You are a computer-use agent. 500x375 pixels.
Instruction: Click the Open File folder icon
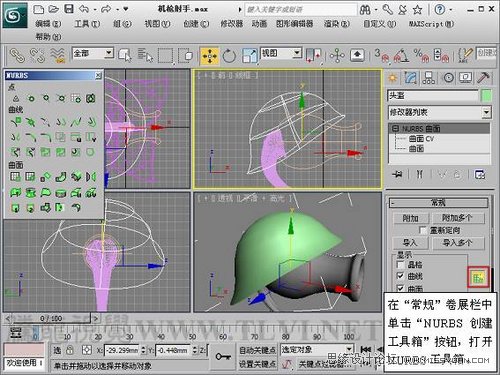[53, 9]
